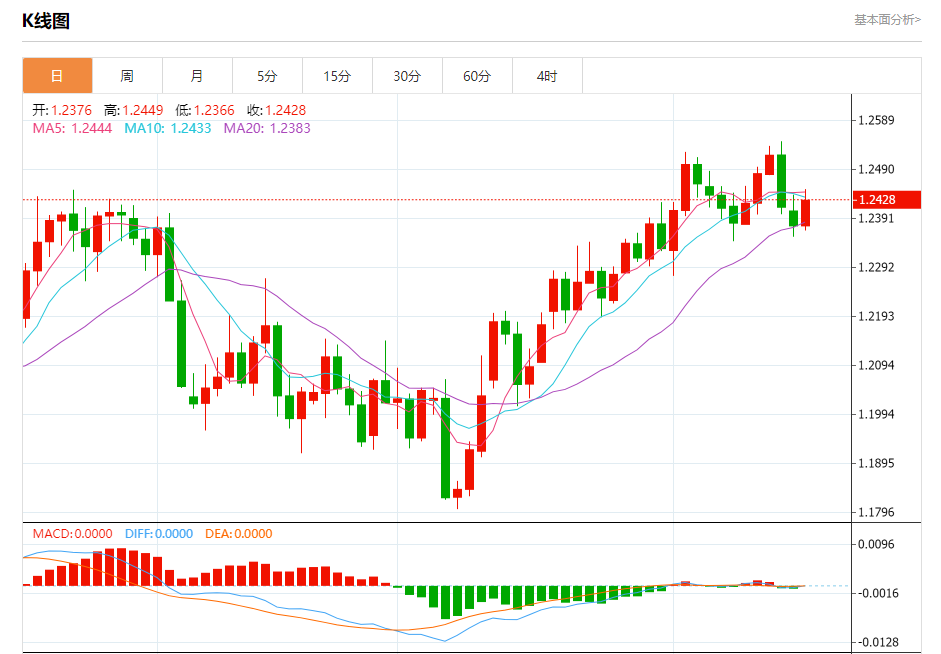Click the 1.1994 price axis label
The width and height of the screenshot is (941, 654).
(x=876, y=414)
